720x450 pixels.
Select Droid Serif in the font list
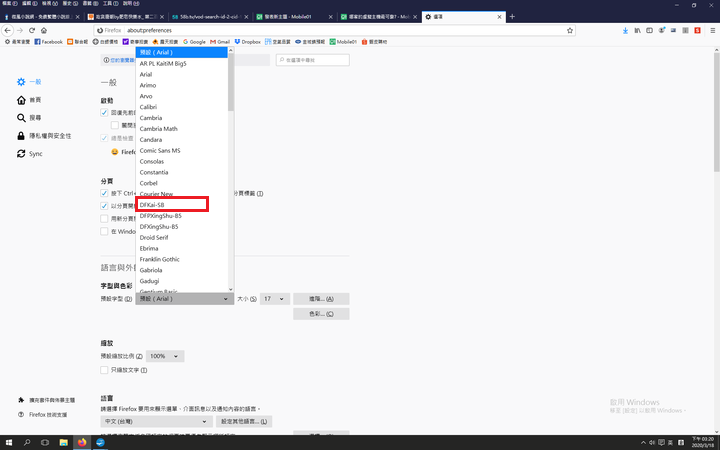coord(182,237)
